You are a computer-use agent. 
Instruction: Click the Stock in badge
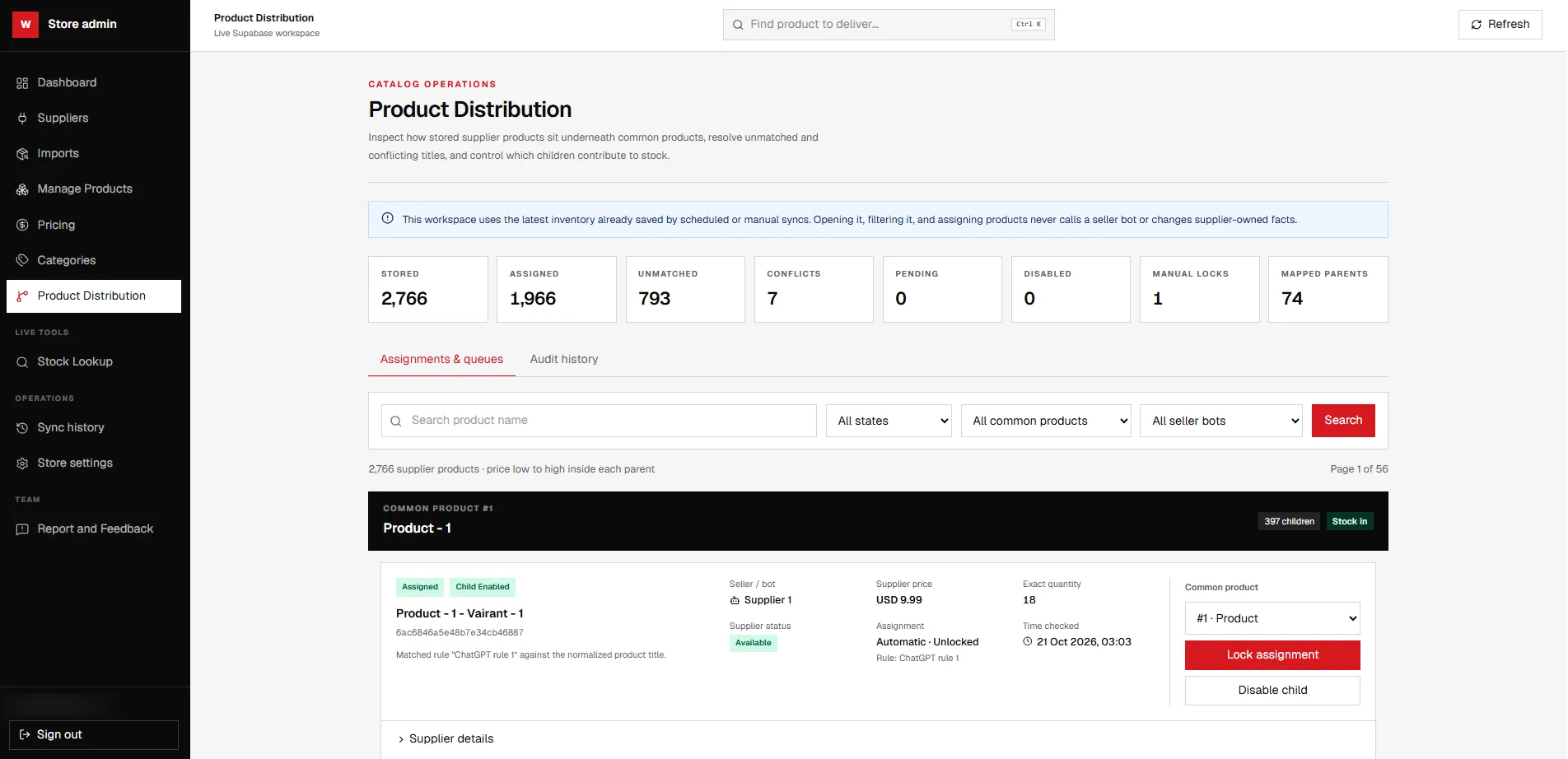pos(1350,521)
